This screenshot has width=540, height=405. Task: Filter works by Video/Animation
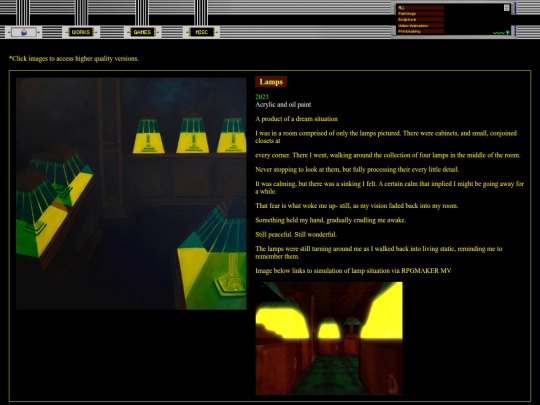coord(420,25)
